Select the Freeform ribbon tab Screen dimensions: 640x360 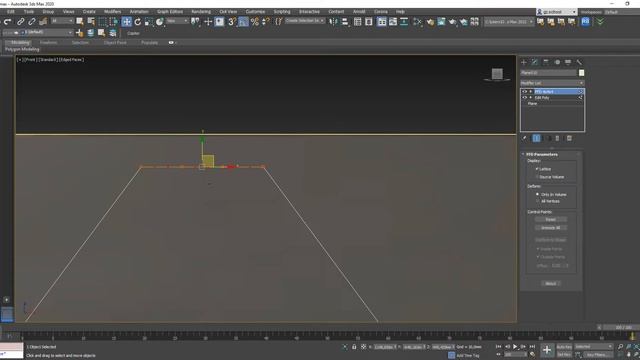(x=48, y=42)
